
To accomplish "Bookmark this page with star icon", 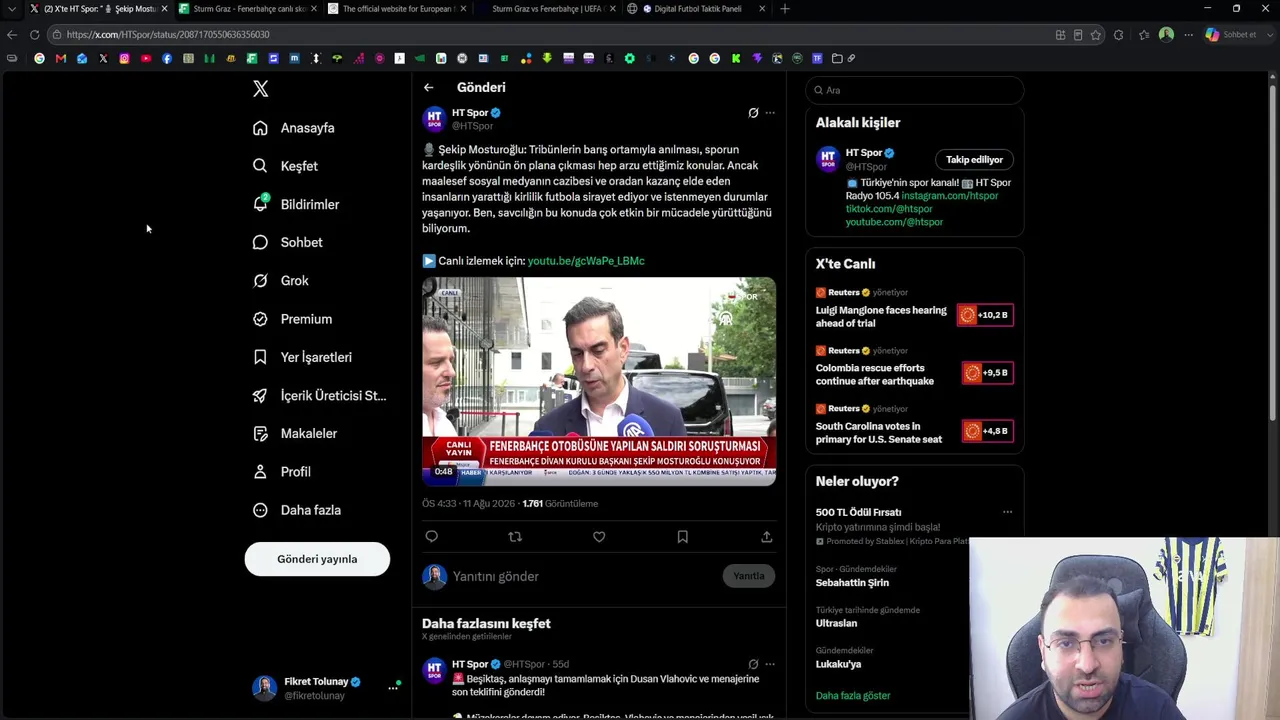I will tap(1096, 34).
